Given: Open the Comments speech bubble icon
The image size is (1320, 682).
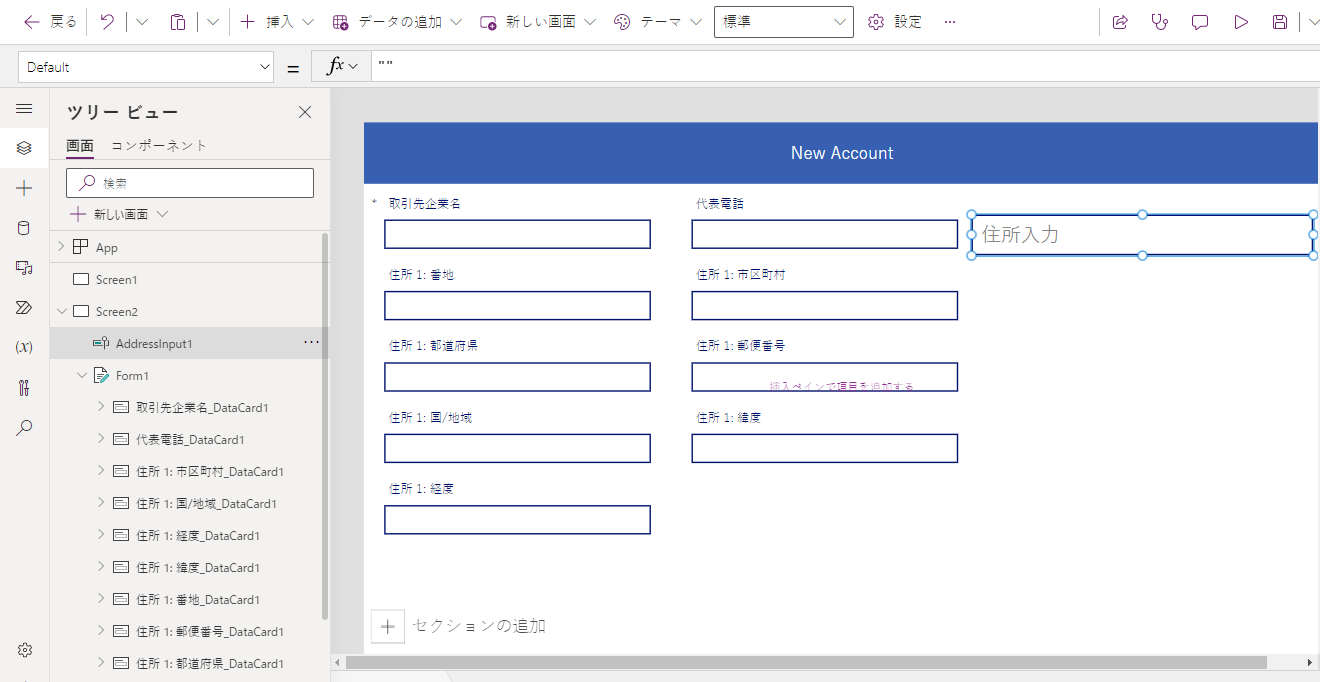Looking at the screenshot, I should pos(1200,22).
